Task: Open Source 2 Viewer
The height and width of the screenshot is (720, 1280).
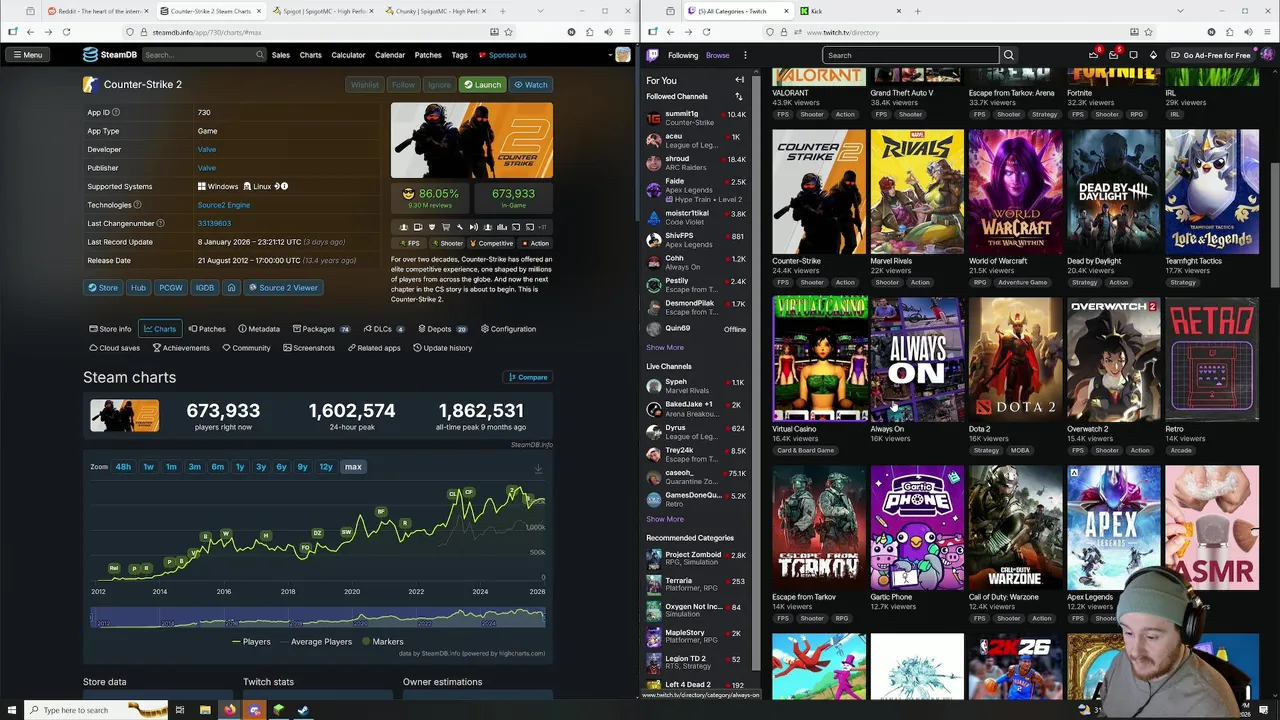Action: (x=281, y=288)
